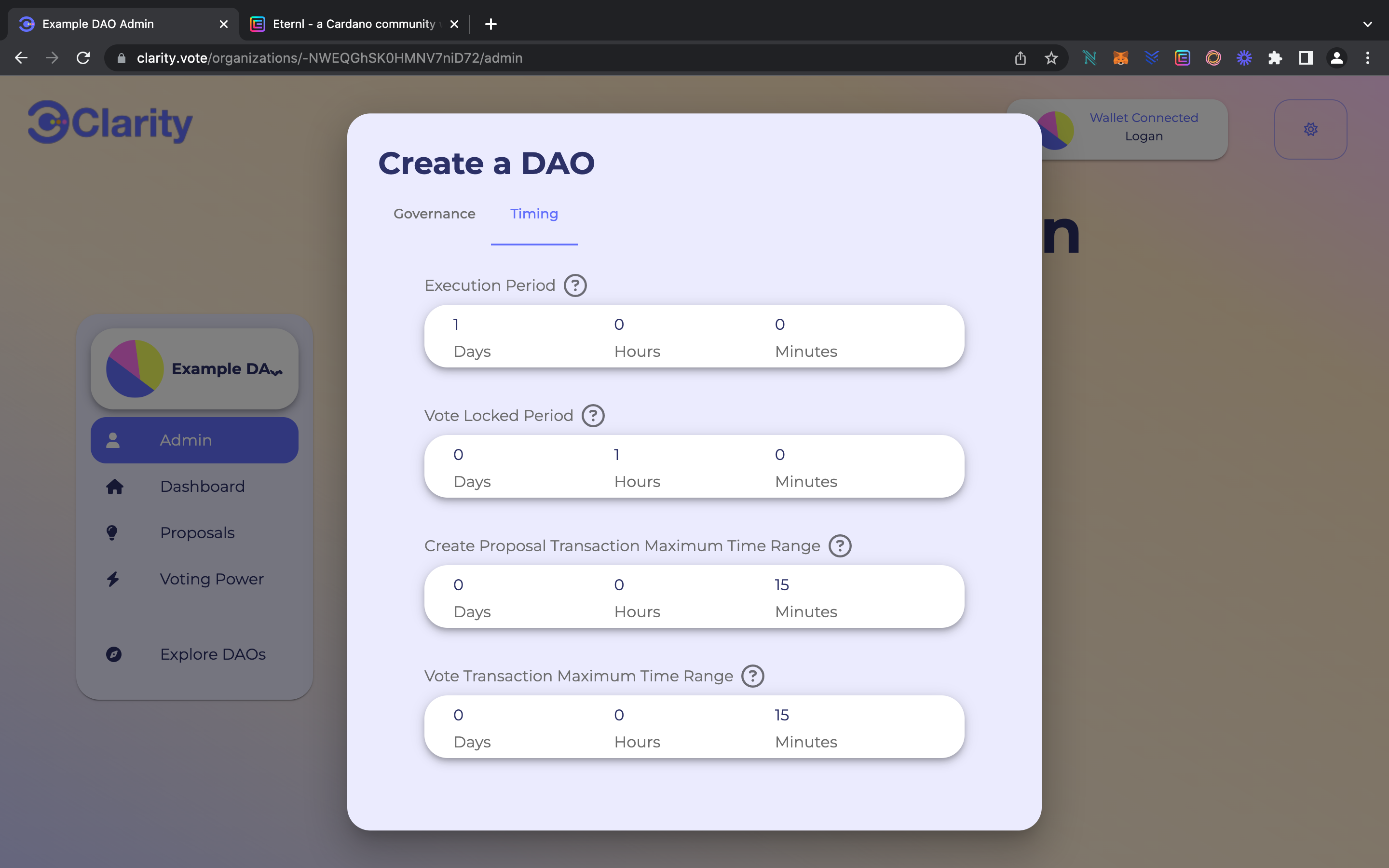Click the Clarity logo
The height and width of the screenshot is (868, 1389).
click(x=110, y=122)
